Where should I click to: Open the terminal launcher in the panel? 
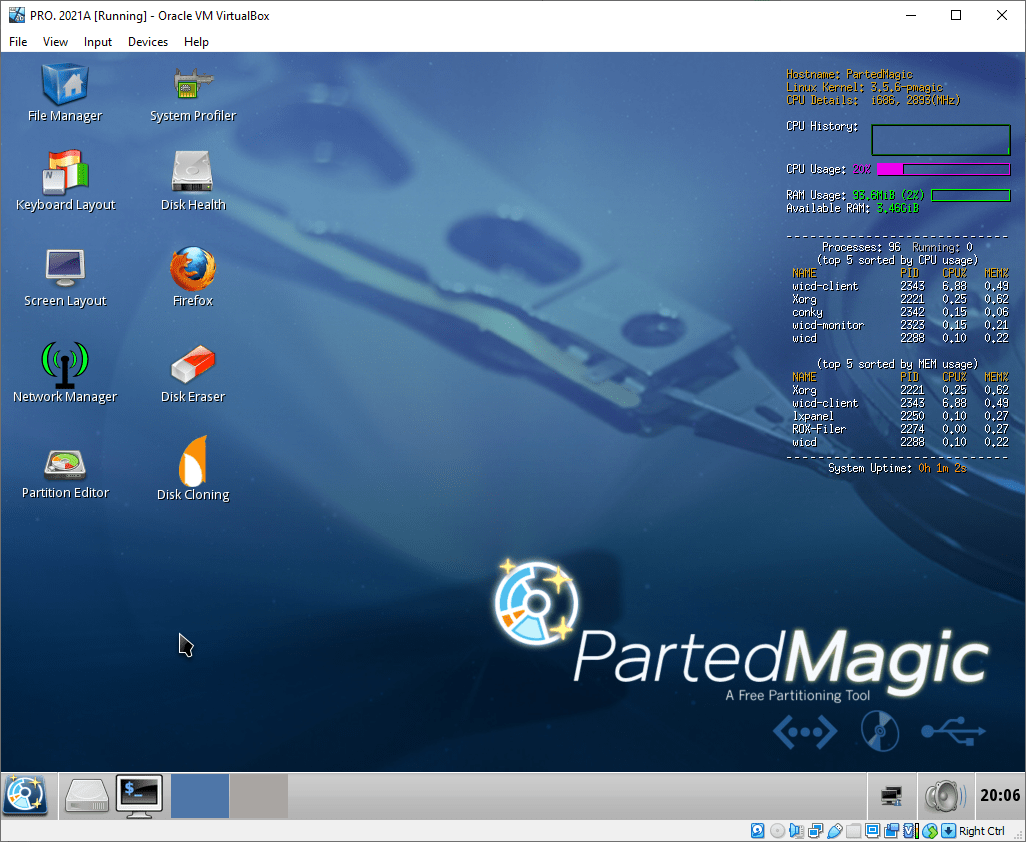pos(139,796)
